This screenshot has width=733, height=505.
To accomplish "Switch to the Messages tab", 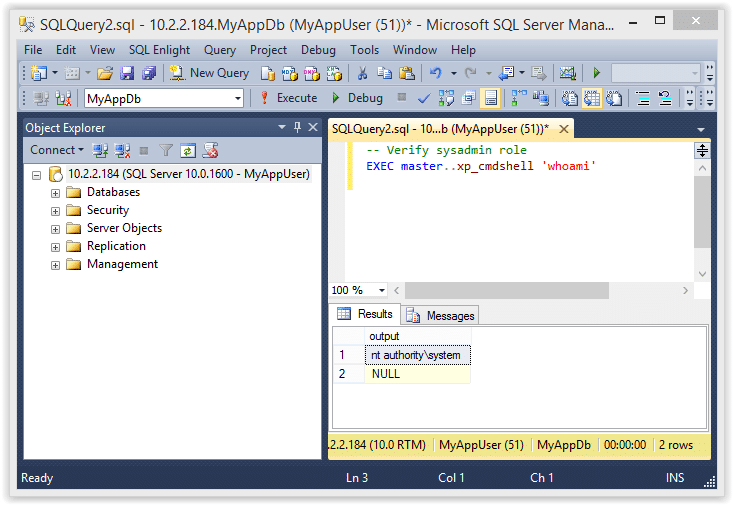I will point(440,316).
